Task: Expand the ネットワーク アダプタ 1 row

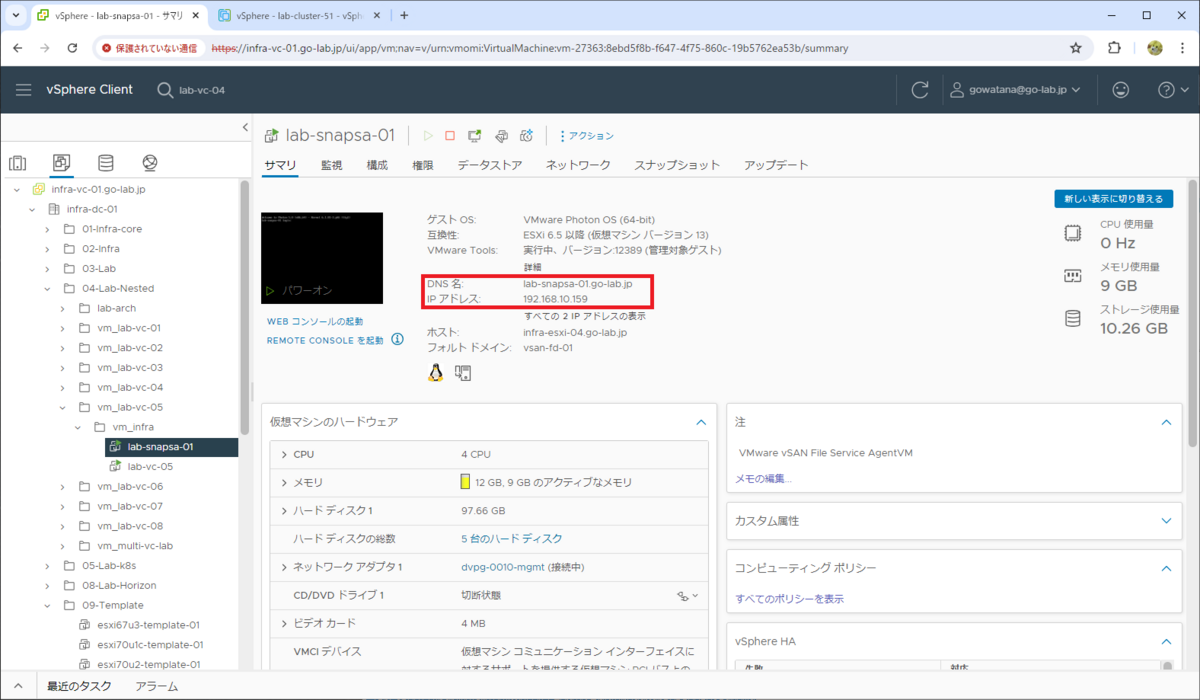Action: (284, 567)
